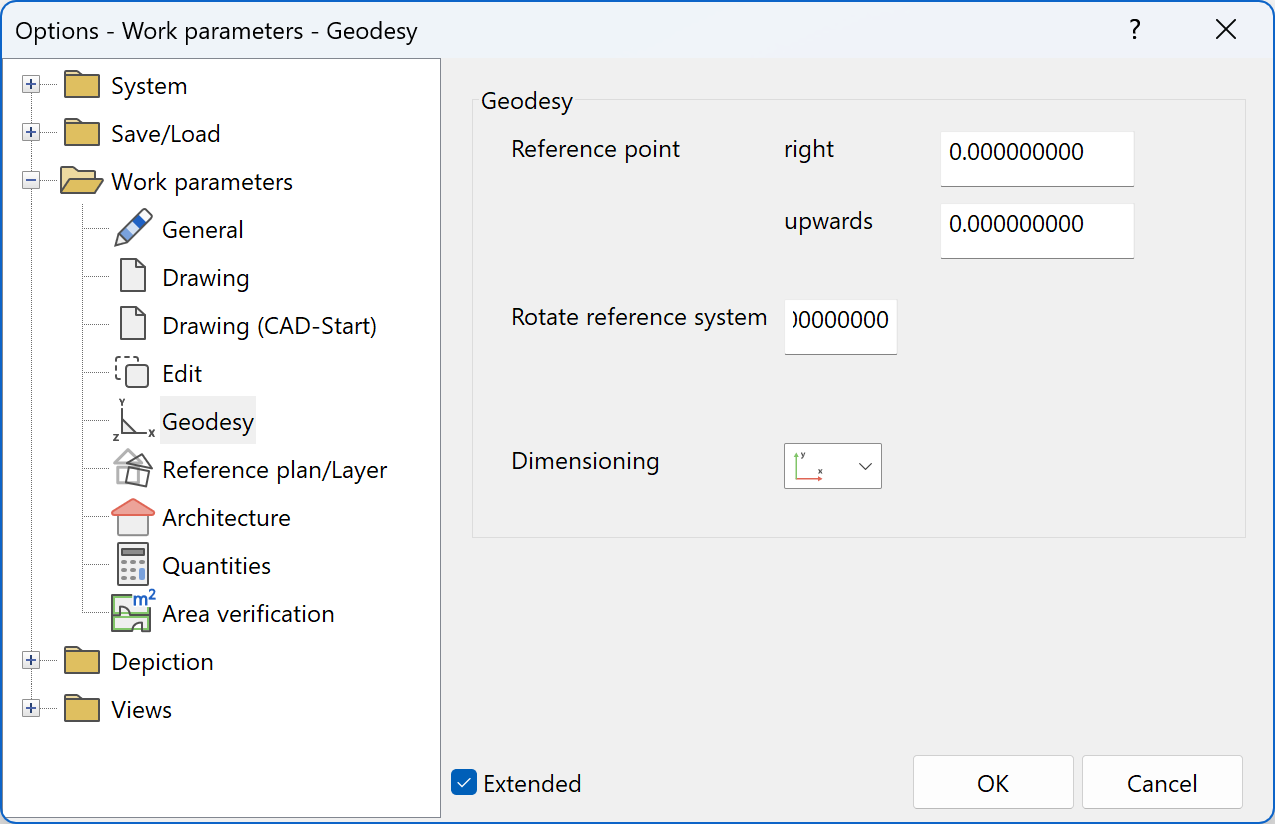
Task: Click the Geodesy coordinate axes icon
Action: point(134,421)
